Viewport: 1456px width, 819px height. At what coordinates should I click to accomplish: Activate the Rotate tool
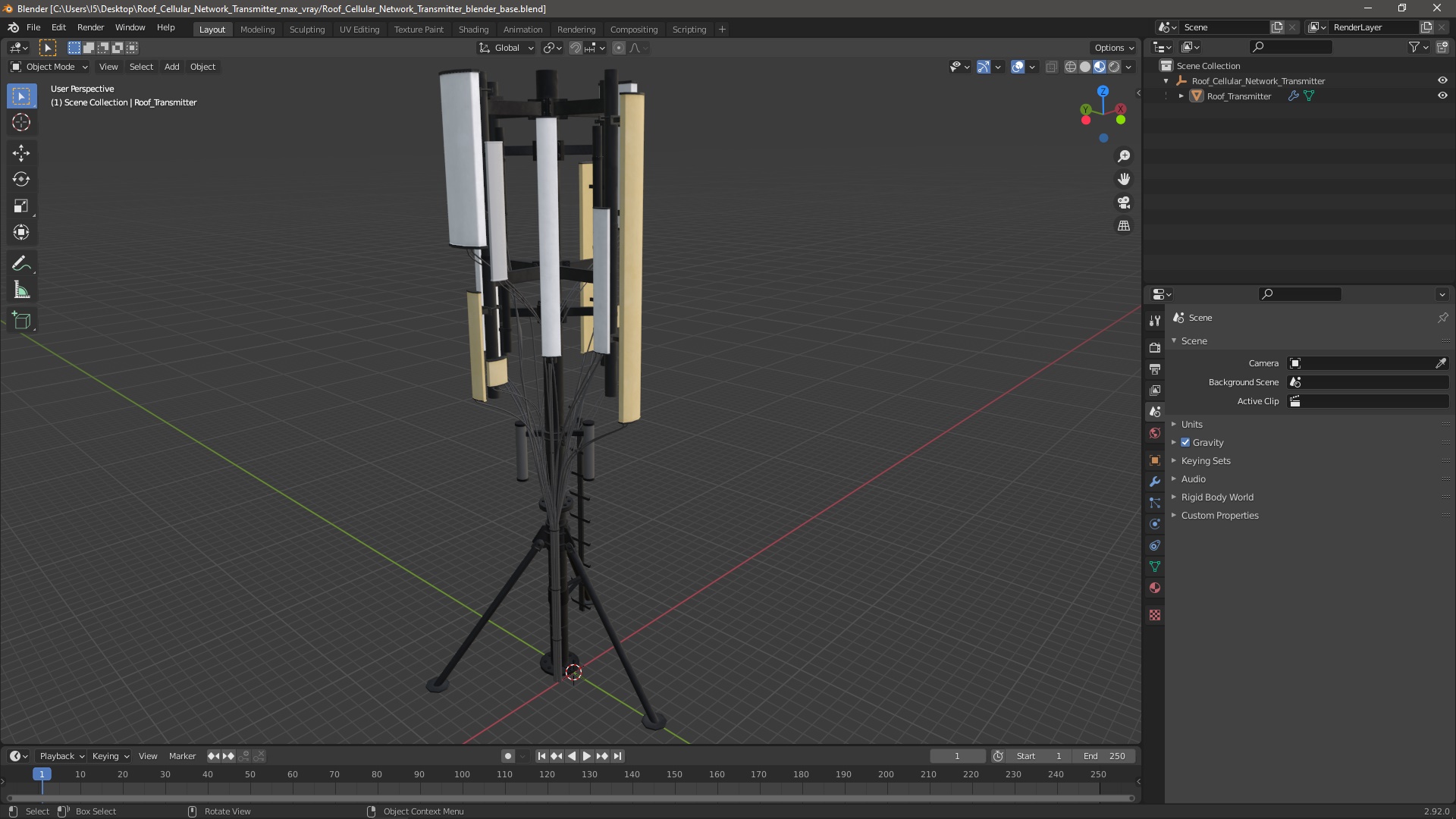tap(21, 180)
